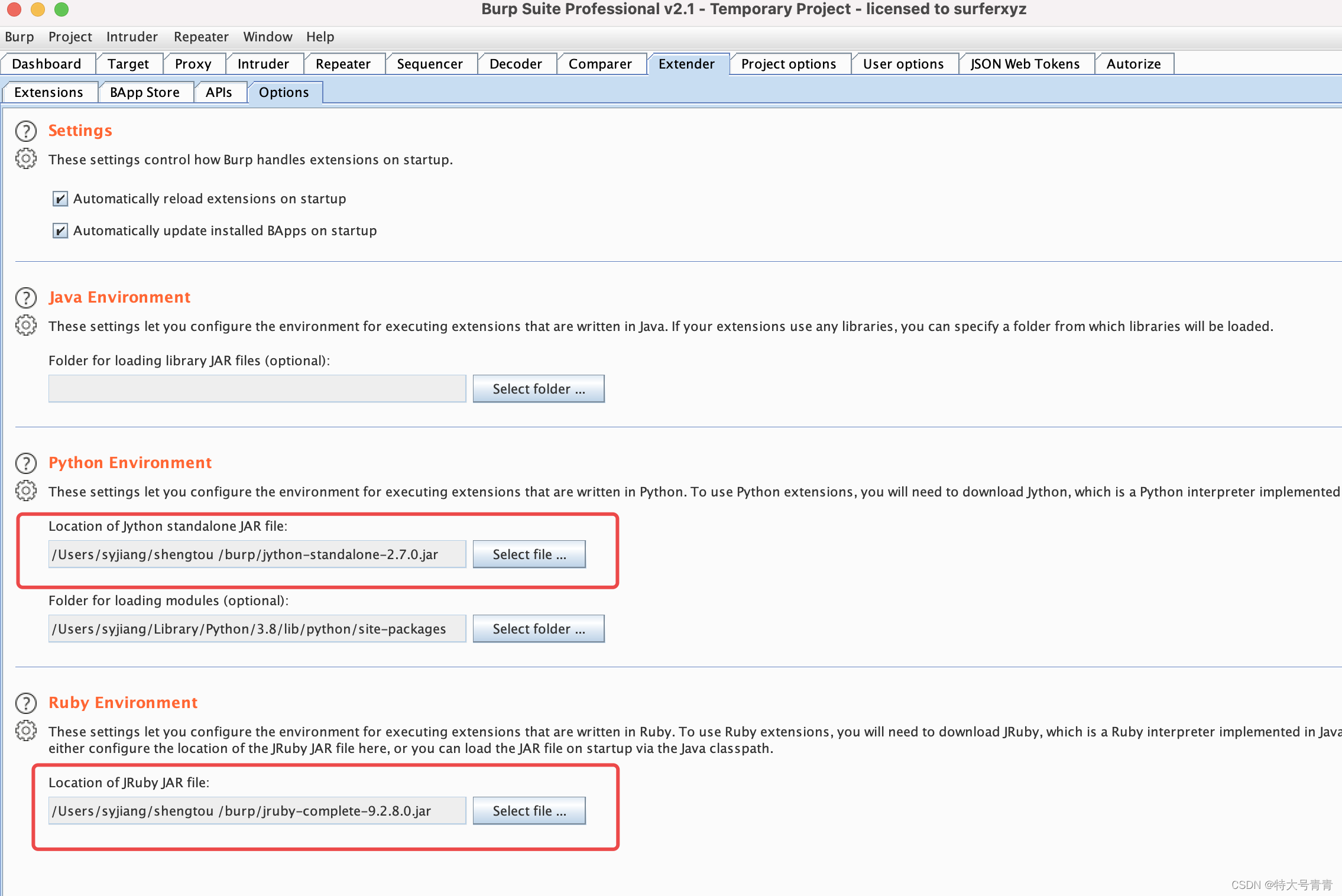This screenshot has width=1342, height=896.
Task: Click the 'Location of Jython standalone JAR file:' label
Action: [168, 526]
